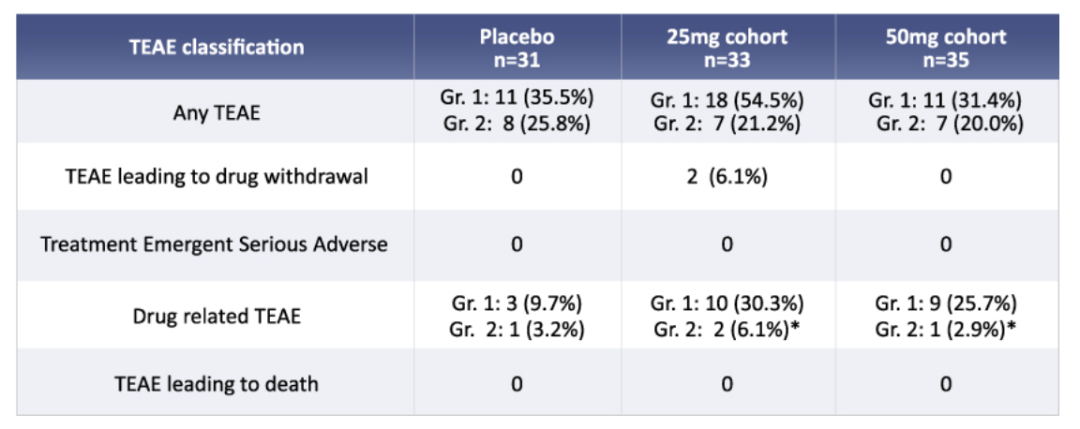Click the "TEAE leading to death" label

tap(216, 383)
